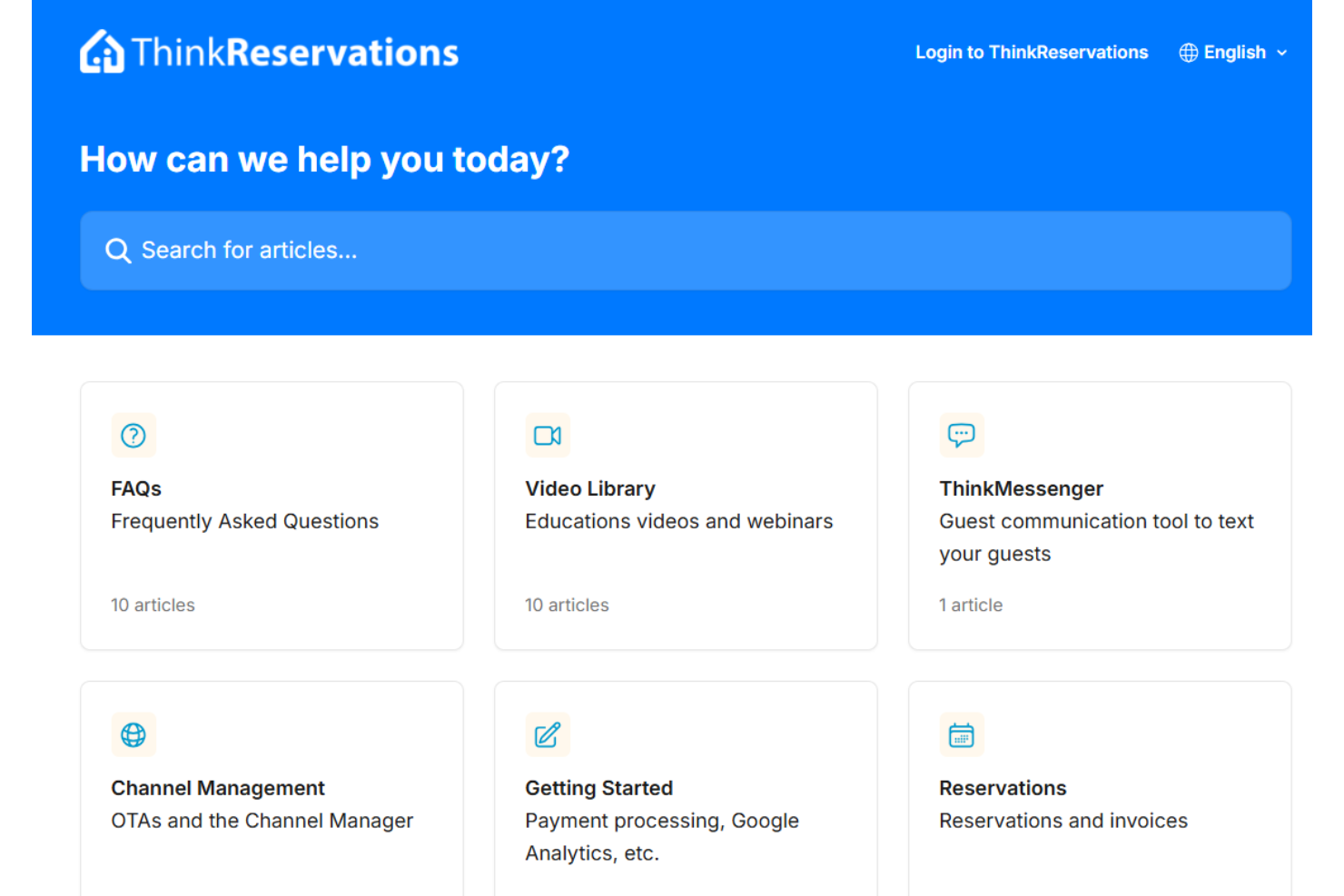
Task: Click the Video Library camera icon
Action: point(548,436)
